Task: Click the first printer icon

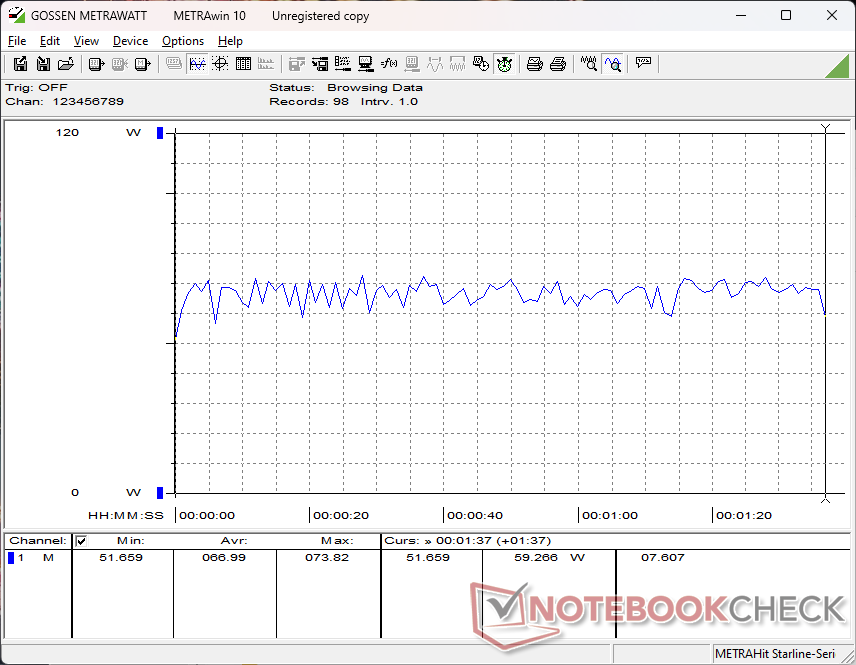Action: click(x=534, y=64)
